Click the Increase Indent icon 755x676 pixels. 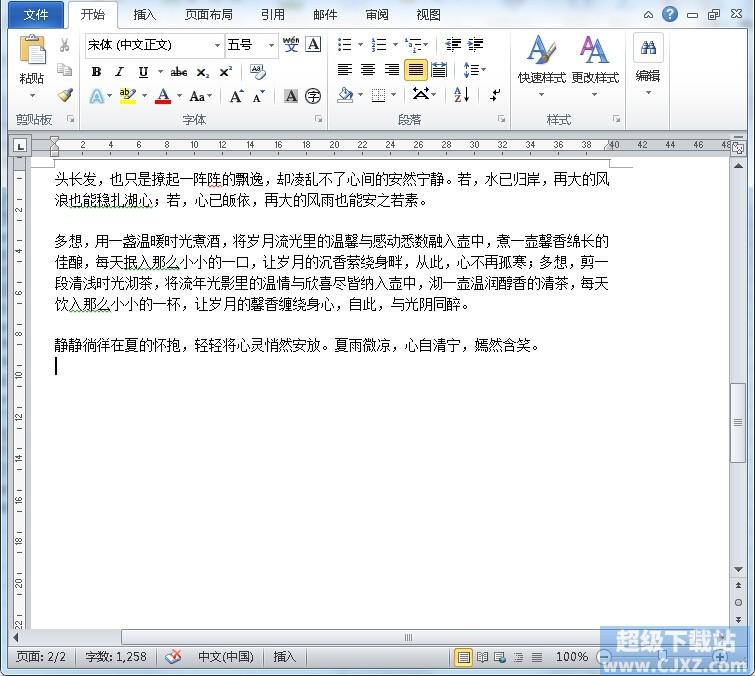point(475,45)
